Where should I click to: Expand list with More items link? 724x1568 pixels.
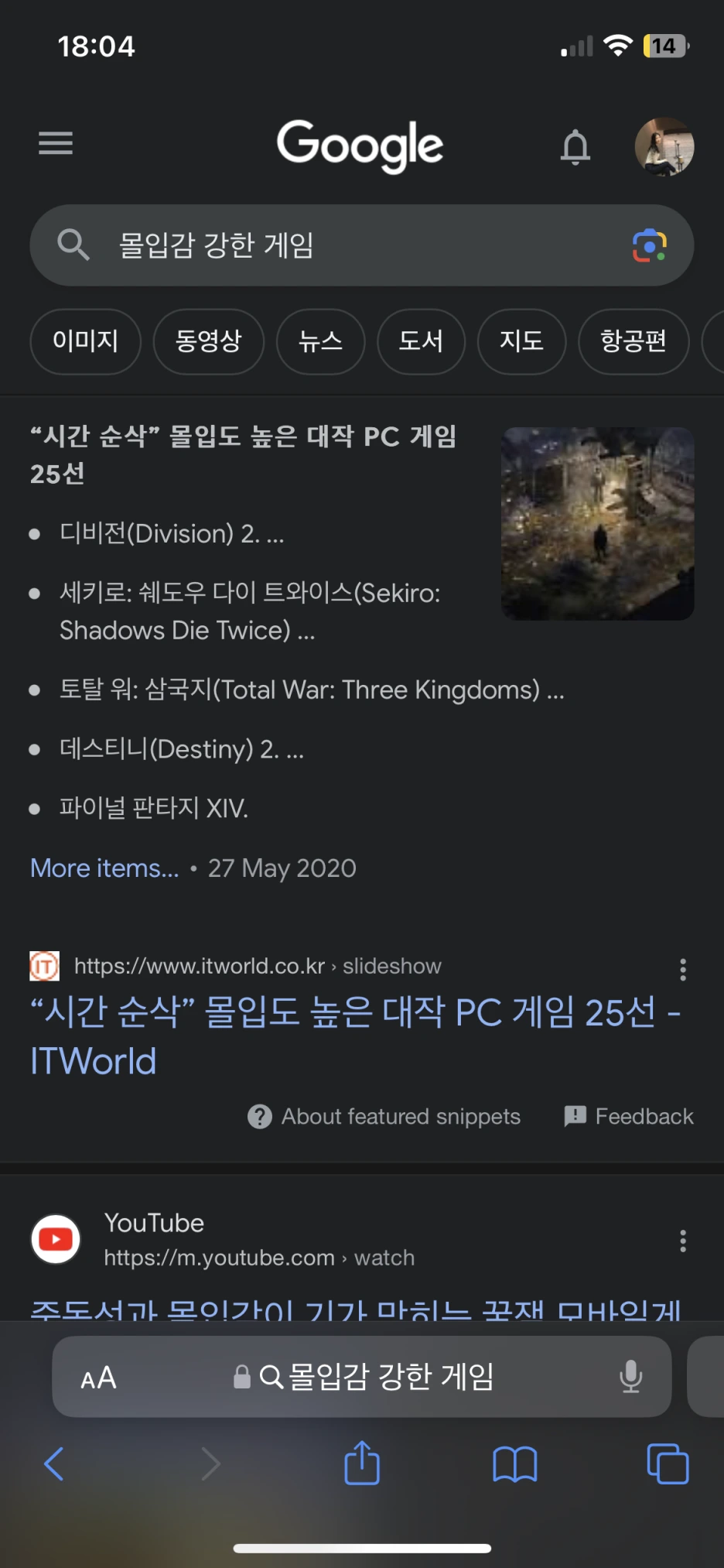pos(104,868)
